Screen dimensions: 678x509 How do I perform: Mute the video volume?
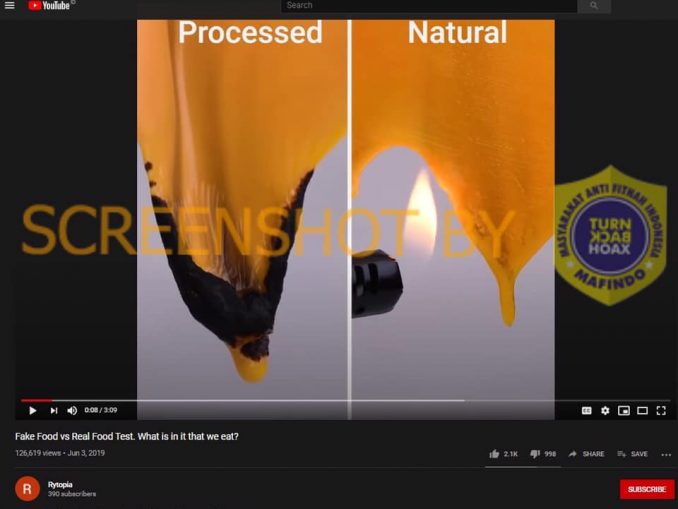coord(72,410)
